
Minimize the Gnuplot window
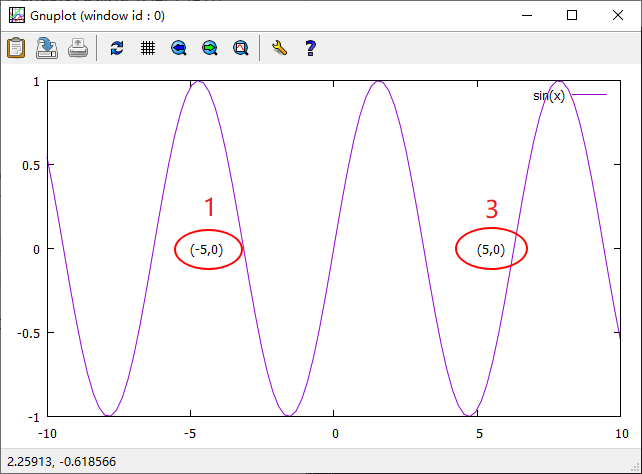coord(527,16)
